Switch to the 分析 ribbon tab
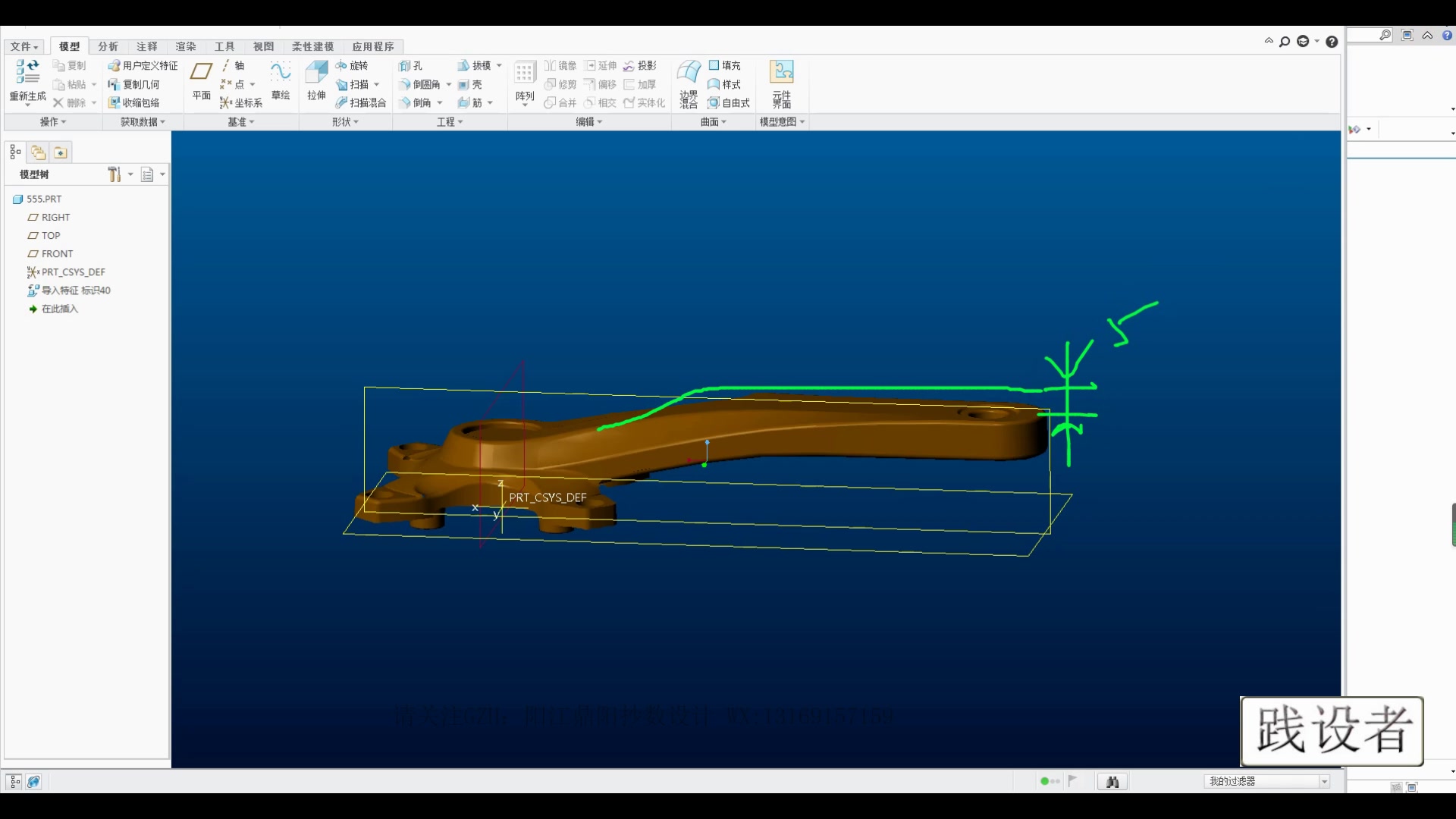Screen dimensions: 1456x819 [108, 46]
